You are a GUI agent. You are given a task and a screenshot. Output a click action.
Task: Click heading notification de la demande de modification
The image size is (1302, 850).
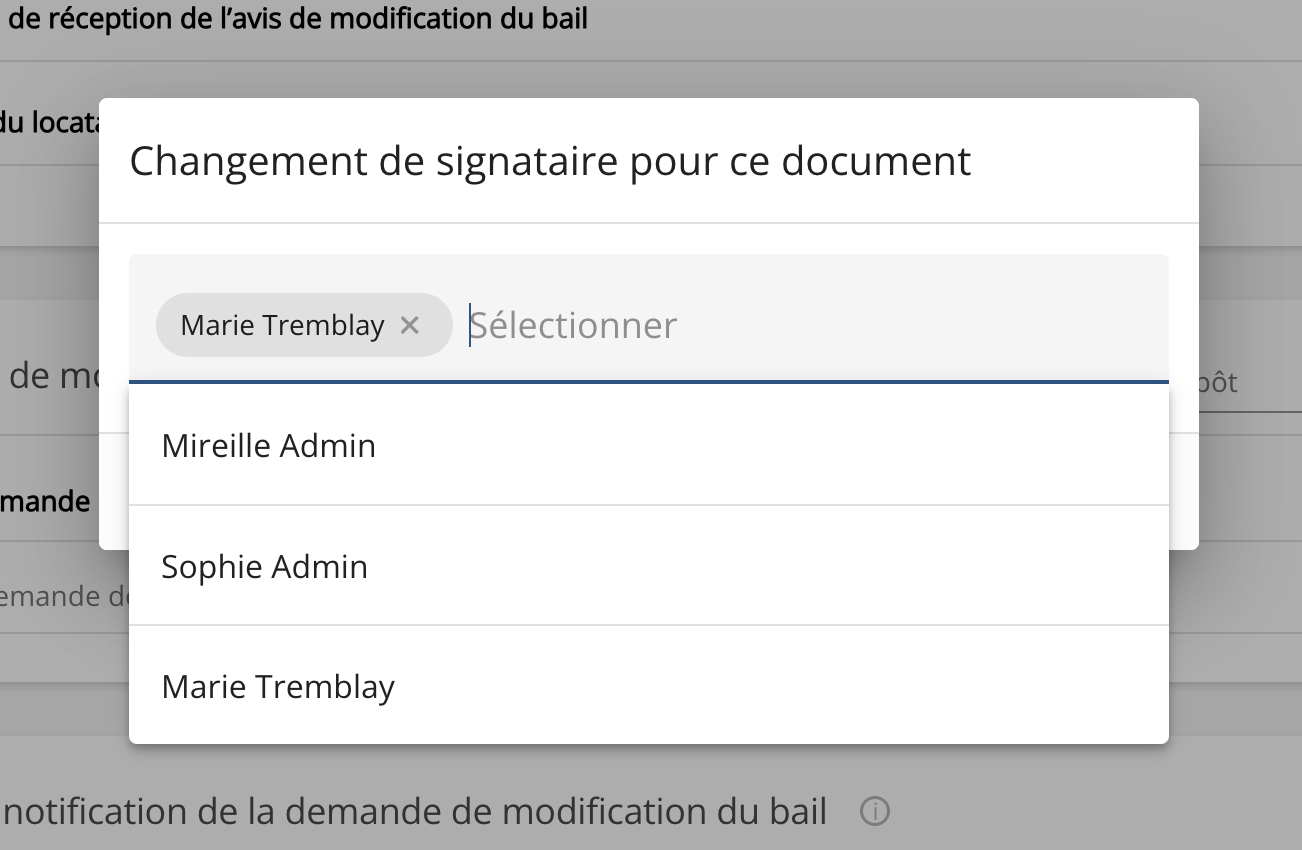(x=415, y=811)
